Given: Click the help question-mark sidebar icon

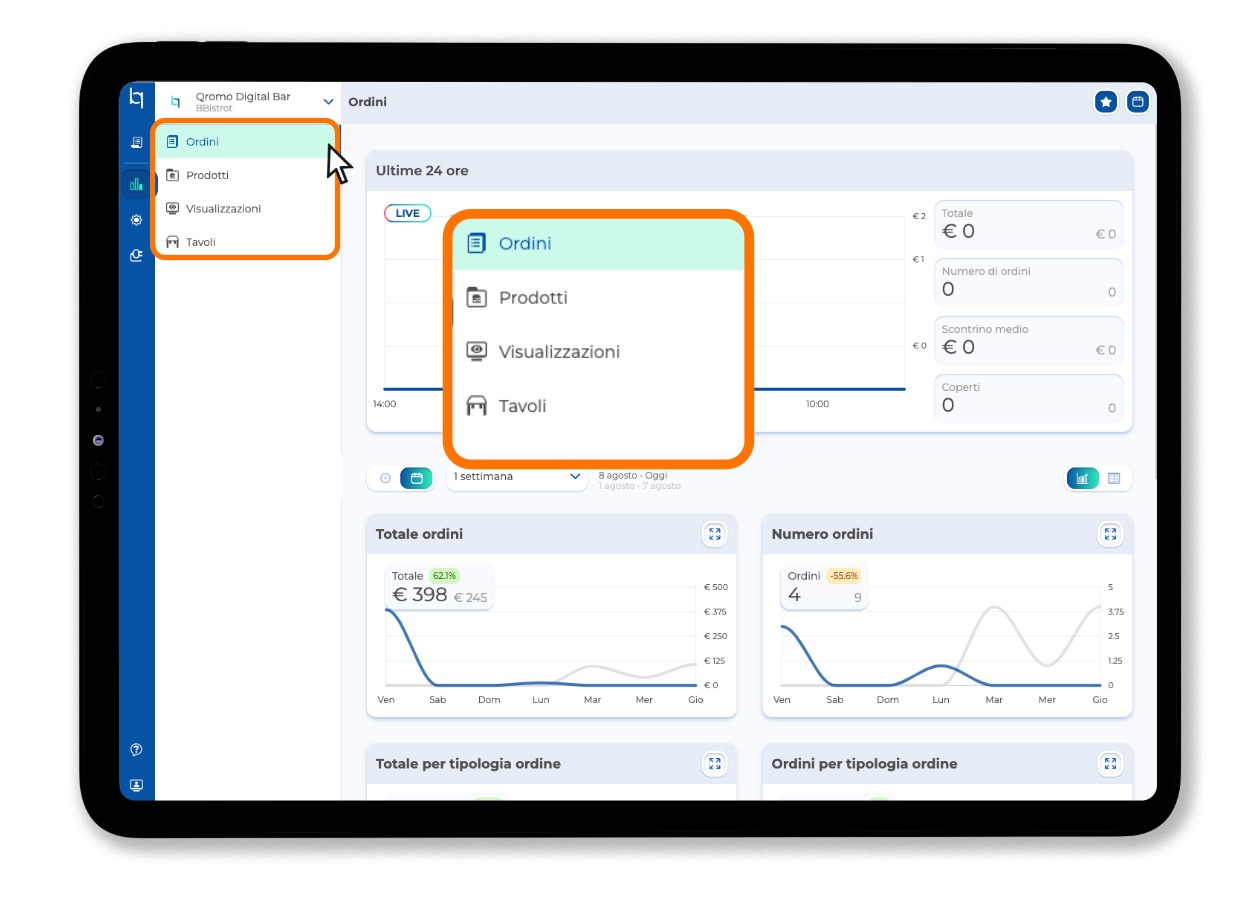Looking at the screenshot, I should point(136,750).
